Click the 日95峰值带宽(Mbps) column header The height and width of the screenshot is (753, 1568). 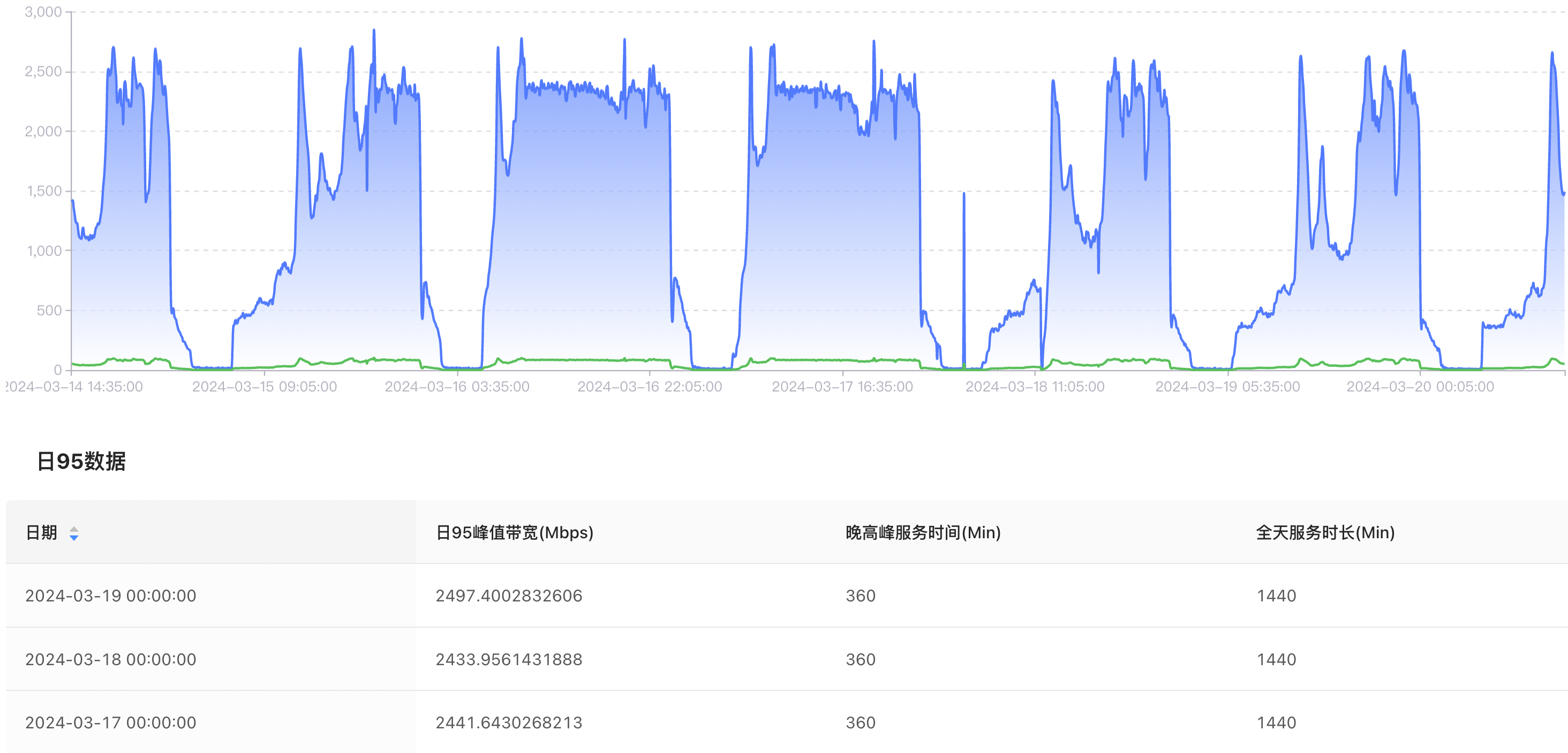pos(514,533)
